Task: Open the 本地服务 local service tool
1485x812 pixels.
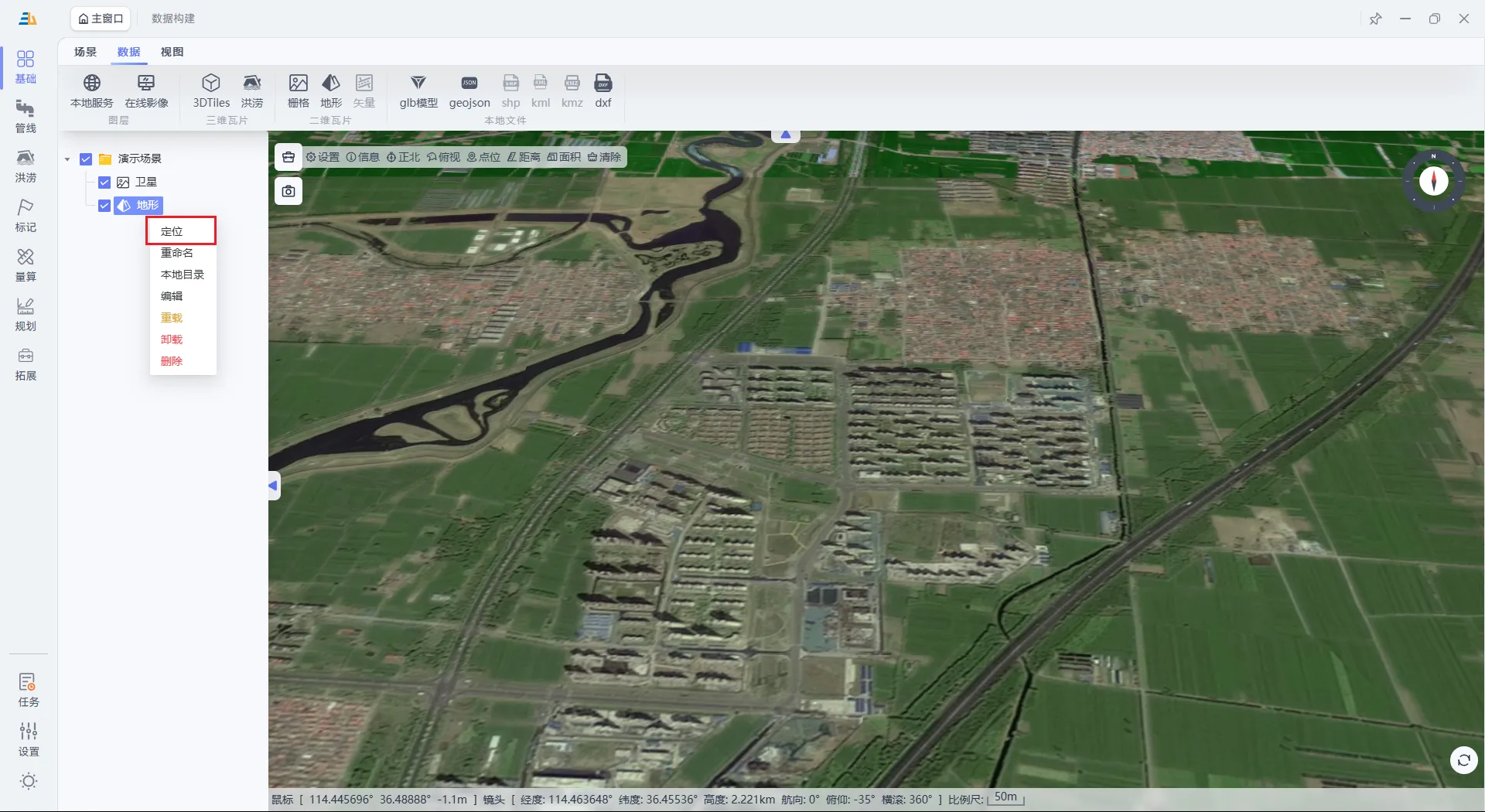Action: [92, 90]
